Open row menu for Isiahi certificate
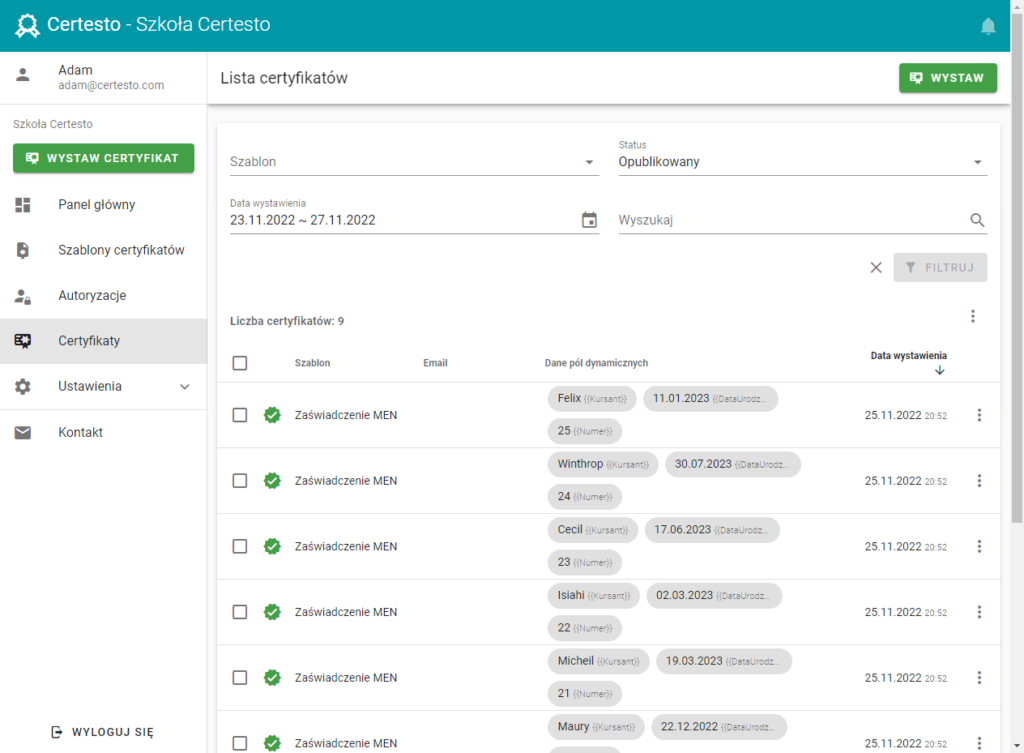Screen dimensions: 1024x753 (979, 612)
